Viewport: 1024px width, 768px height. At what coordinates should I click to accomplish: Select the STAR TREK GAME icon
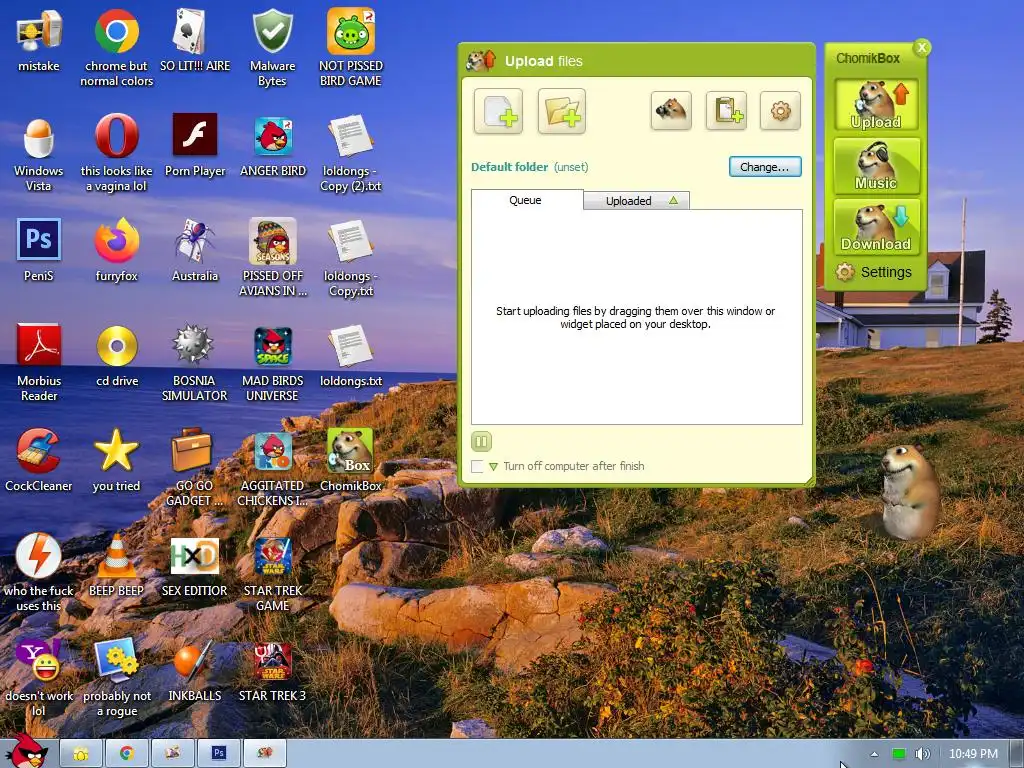click(272, 573)
